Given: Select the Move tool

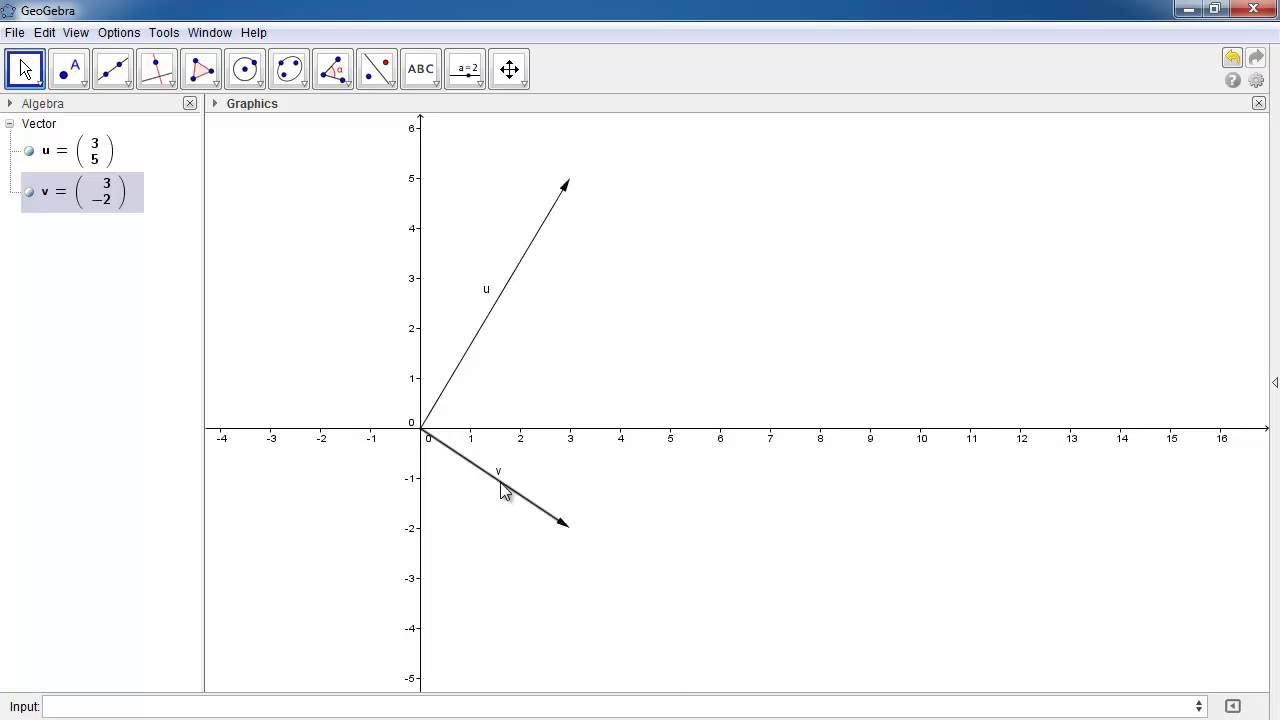Looking at the screenshot, I should tap(25, 68).
